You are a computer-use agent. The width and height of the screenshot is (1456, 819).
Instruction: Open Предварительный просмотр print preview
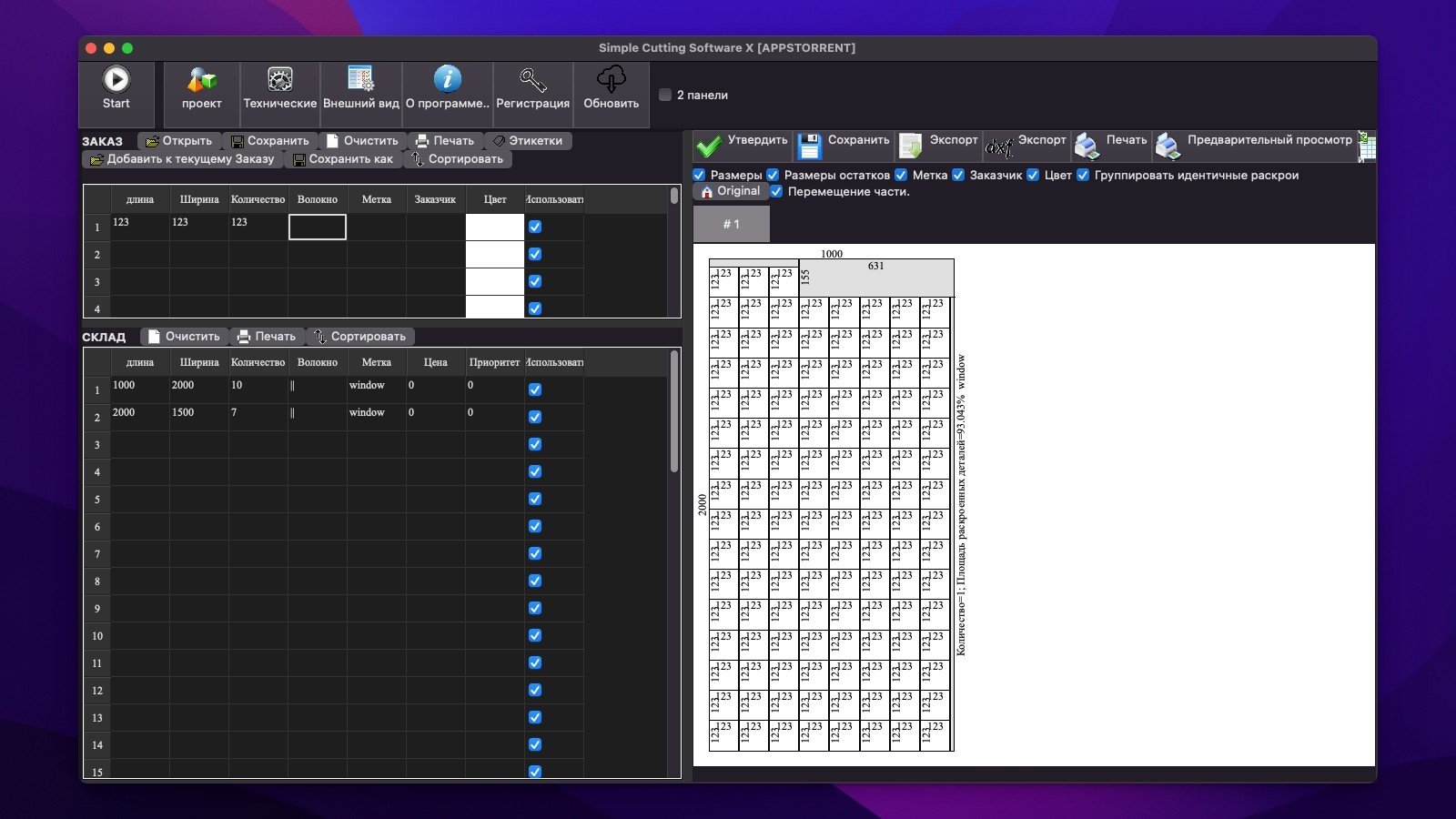(1168, 146)
